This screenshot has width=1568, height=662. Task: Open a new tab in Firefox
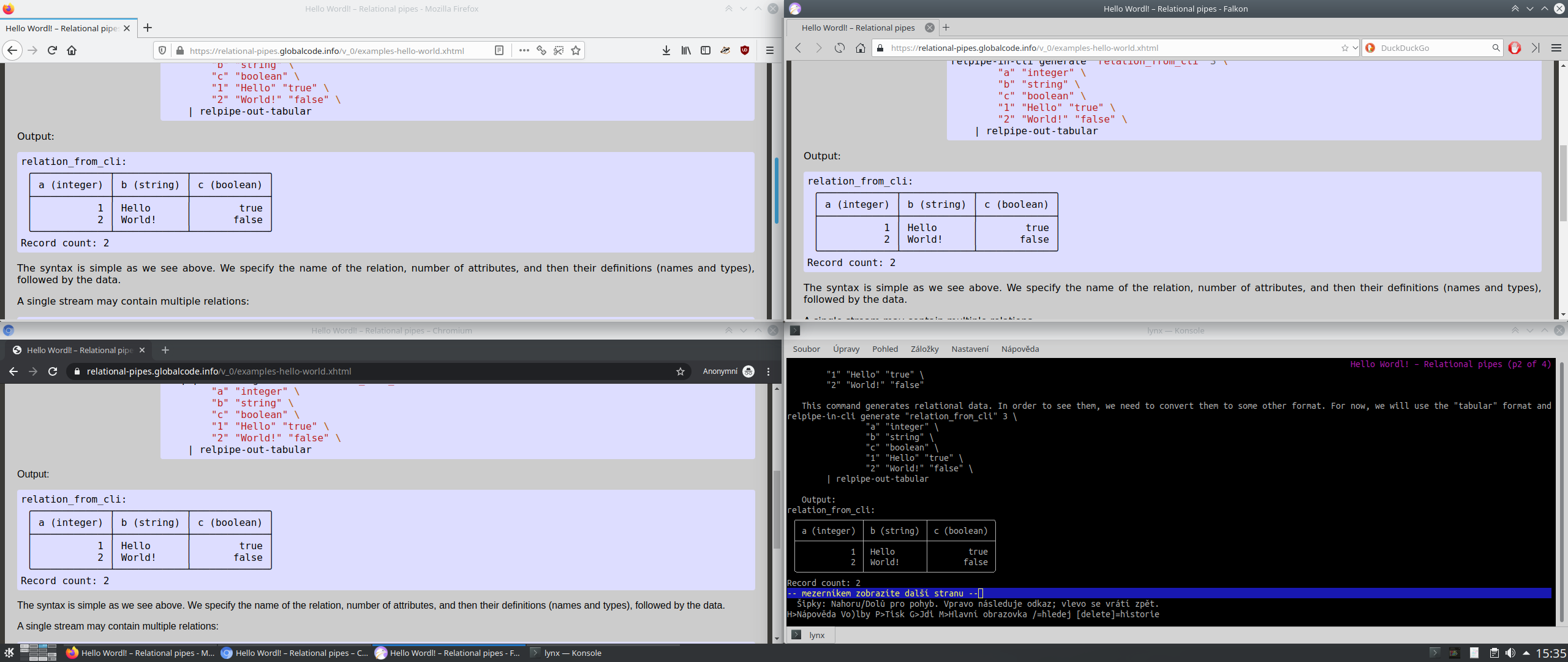[148, 28]
